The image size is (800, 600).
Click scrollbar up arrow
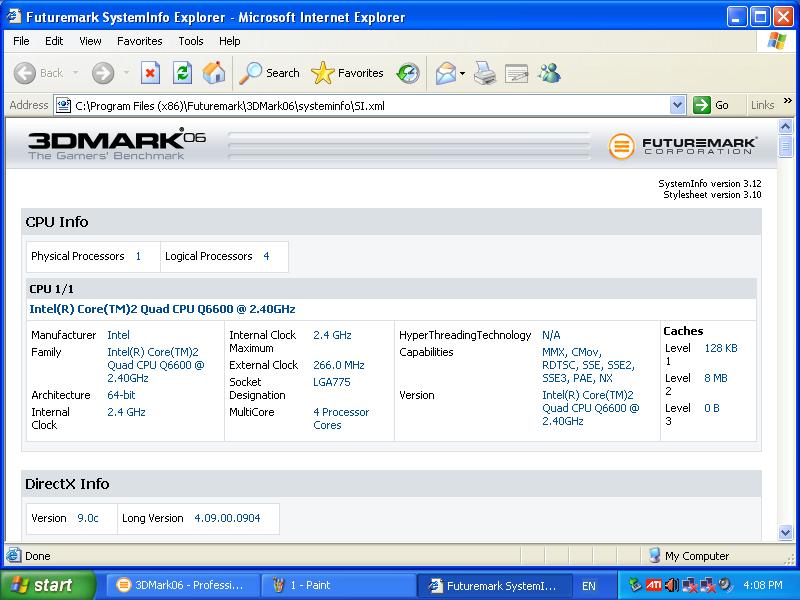coord(785,126)
